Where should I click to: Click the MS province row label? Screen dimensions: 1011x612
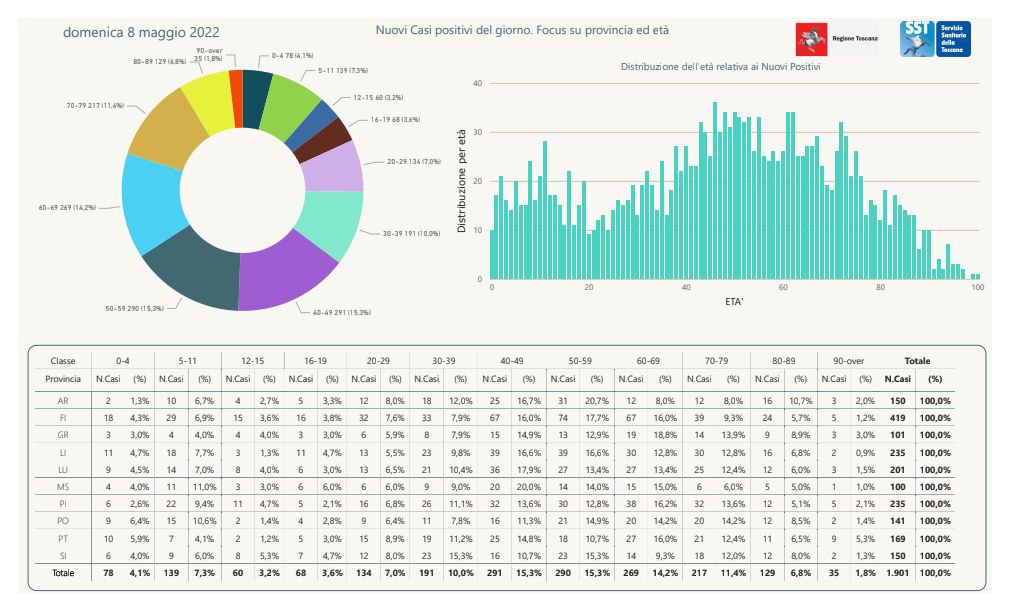click(63, 487)
